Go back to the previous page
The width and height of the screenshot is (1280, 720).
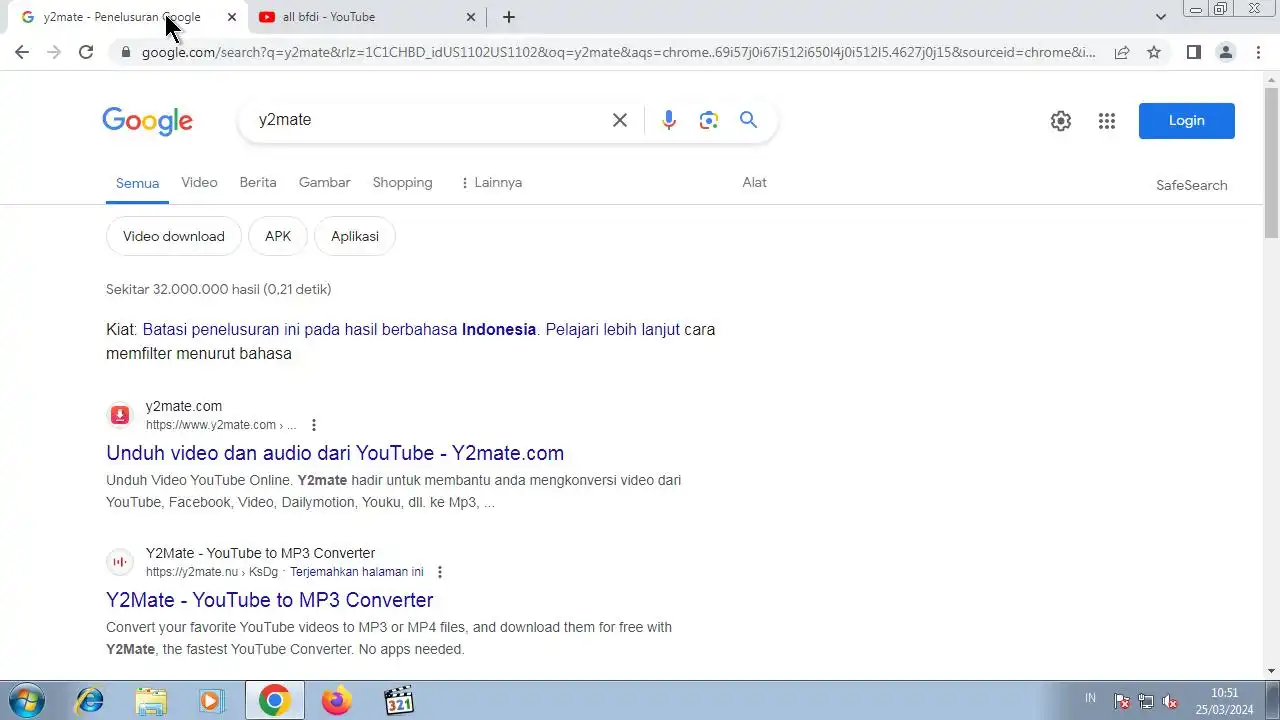[22, 52]
